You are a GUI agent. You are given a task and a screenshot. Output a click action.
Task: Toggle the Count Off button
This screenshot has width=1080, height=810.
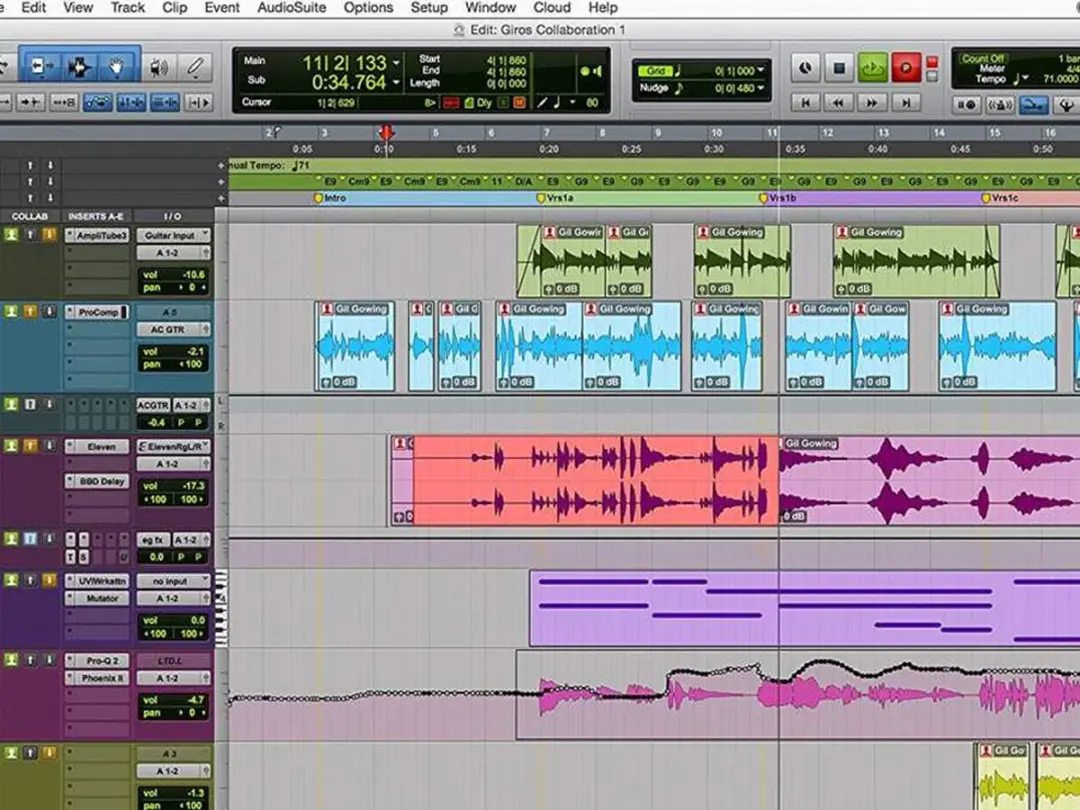tap(982, 58)
